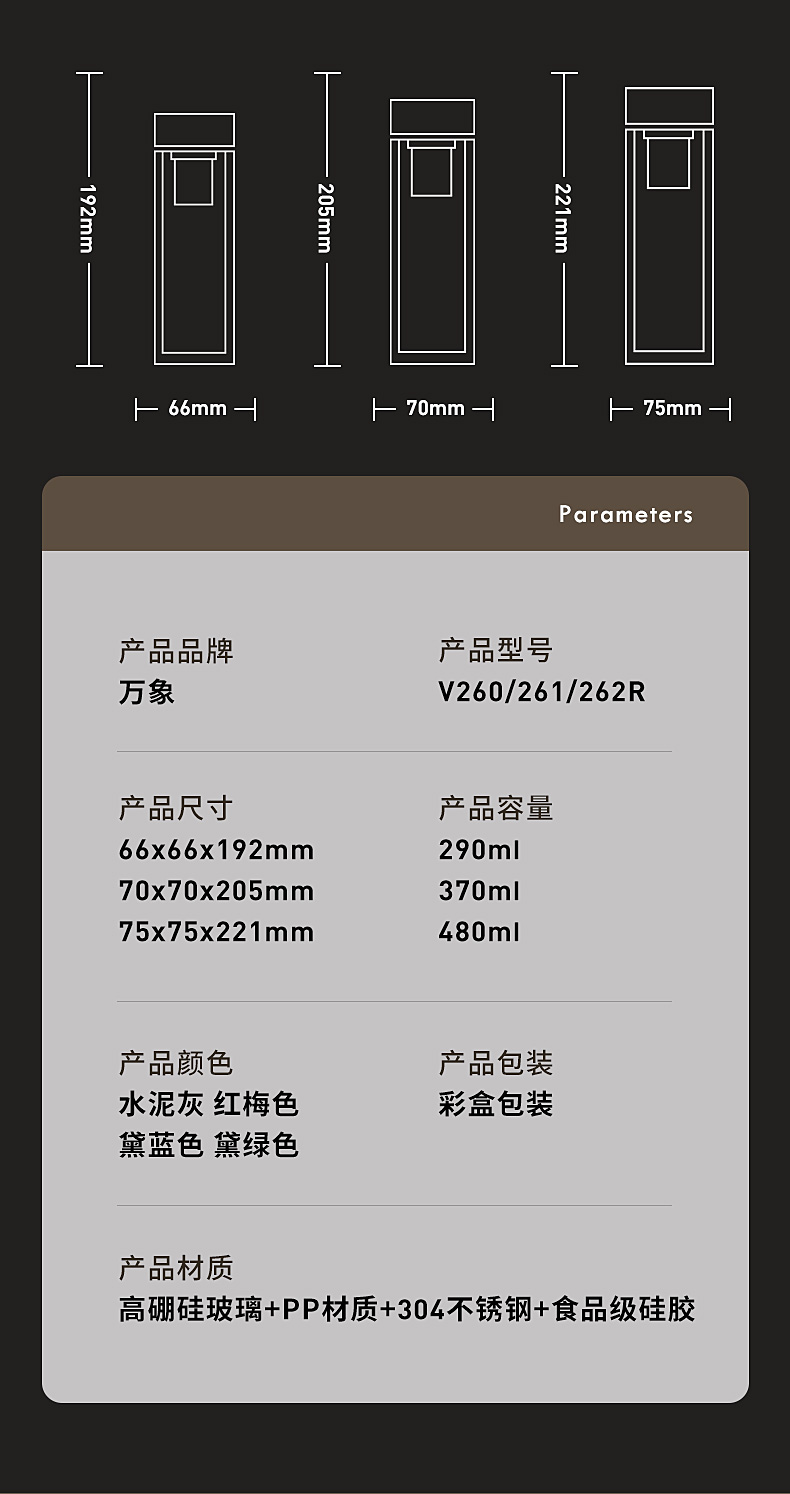Click the 彩盒包装 packaging value
This screenshot has height=1494, width=790.
point(496,1104)
